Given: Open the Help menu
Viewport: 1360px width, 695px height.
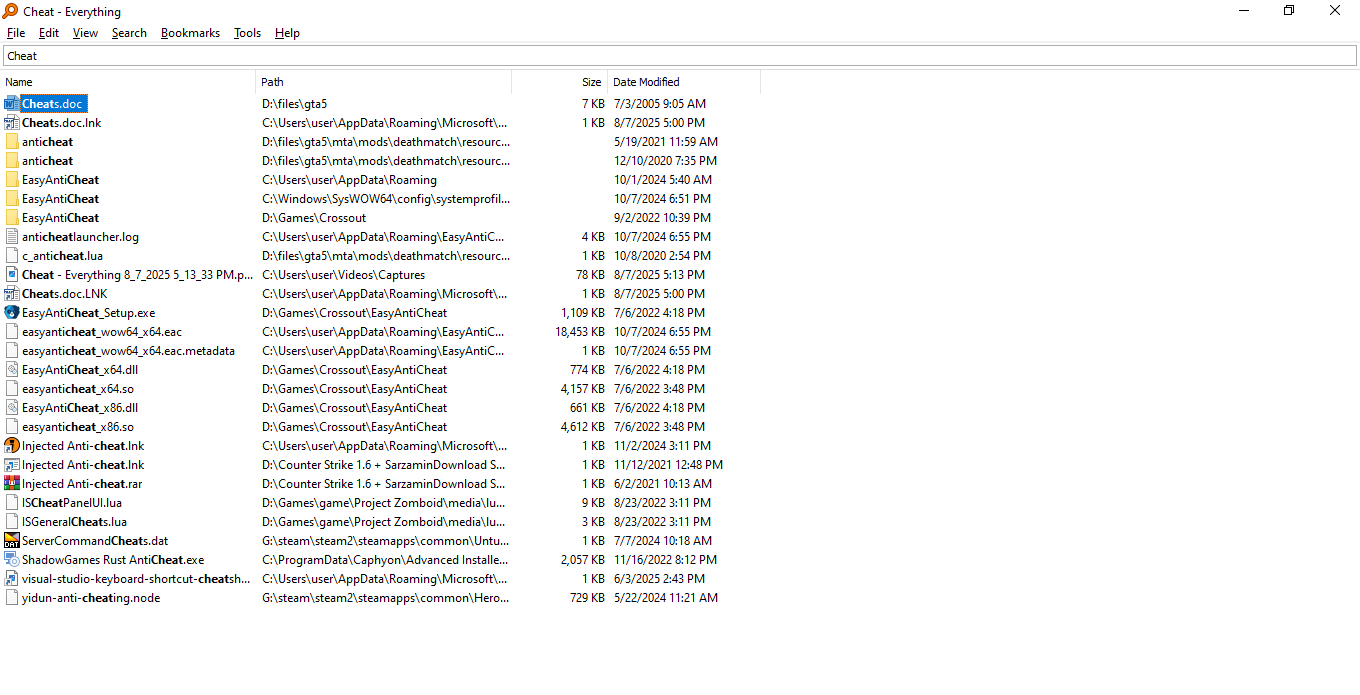Looking at the screenshot, I should (x=287, y=33).
